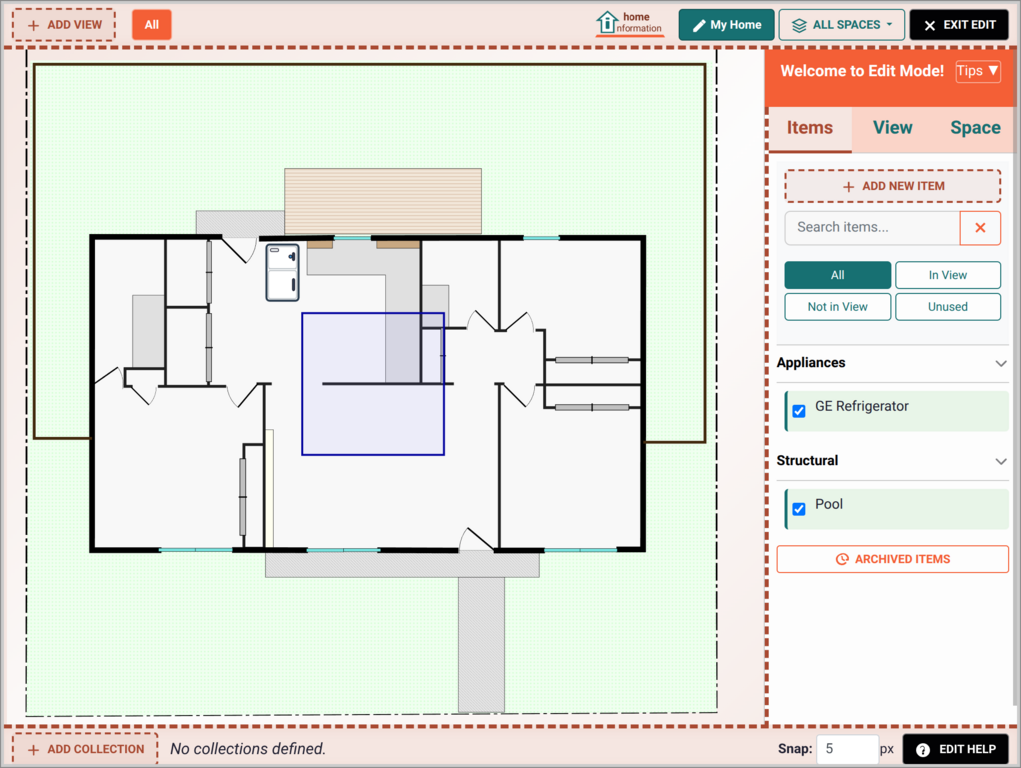Select the Unused filter
The width and height of the screenshot is (1021, 768).
point(947,307)
